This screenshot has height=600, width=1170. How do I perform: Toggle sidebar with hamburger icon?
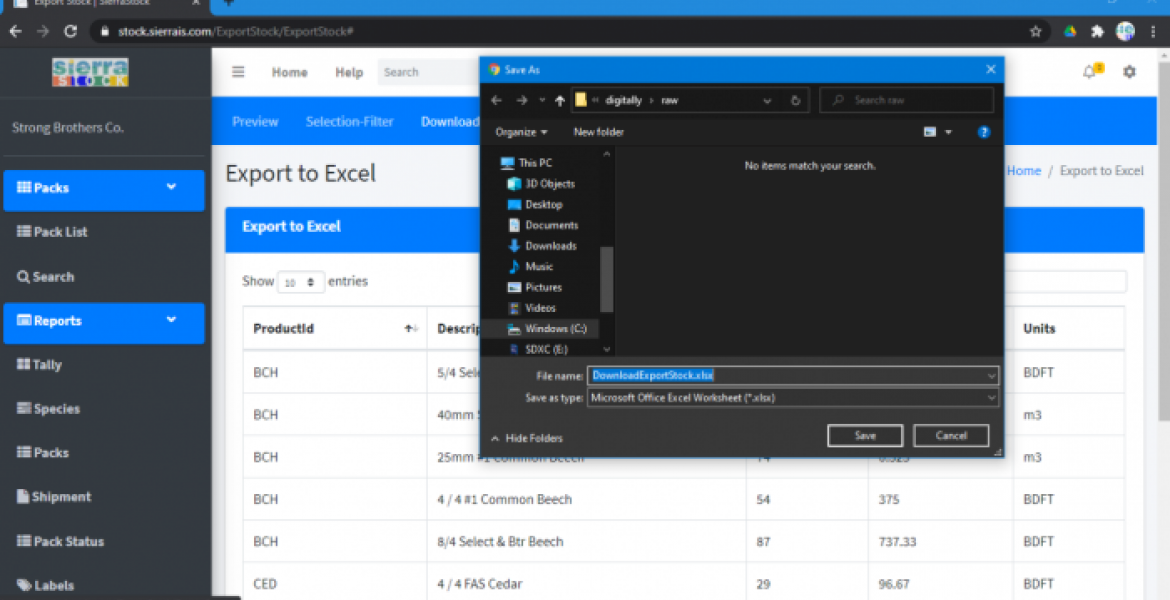238,72
